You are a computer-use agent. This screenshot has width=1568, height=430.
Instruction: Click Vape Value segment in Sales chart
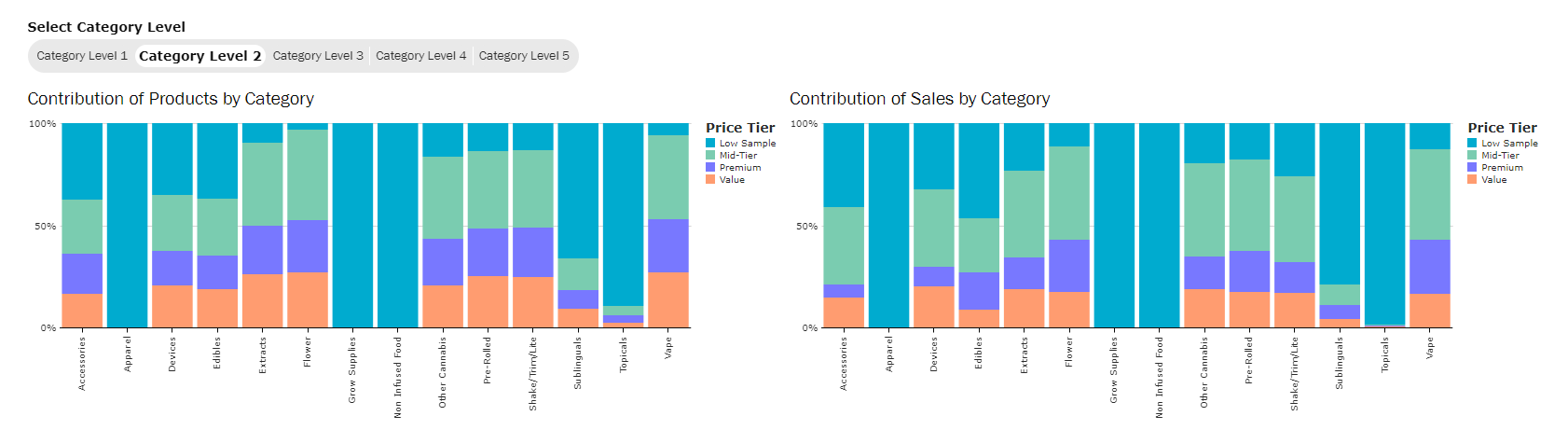(1430, 311)
